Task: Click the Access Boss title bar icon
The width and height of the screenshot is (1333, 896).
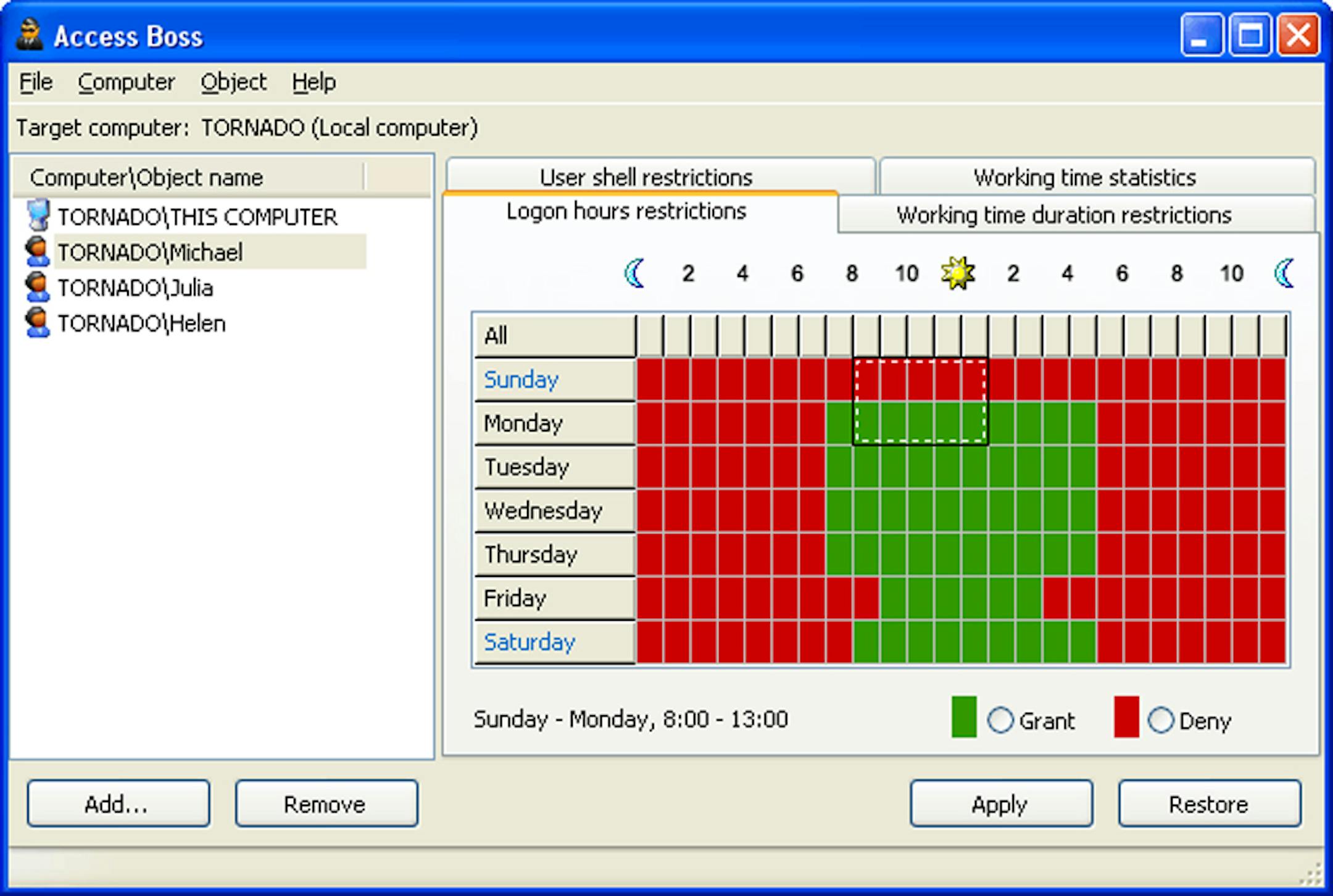Action: 29,34
